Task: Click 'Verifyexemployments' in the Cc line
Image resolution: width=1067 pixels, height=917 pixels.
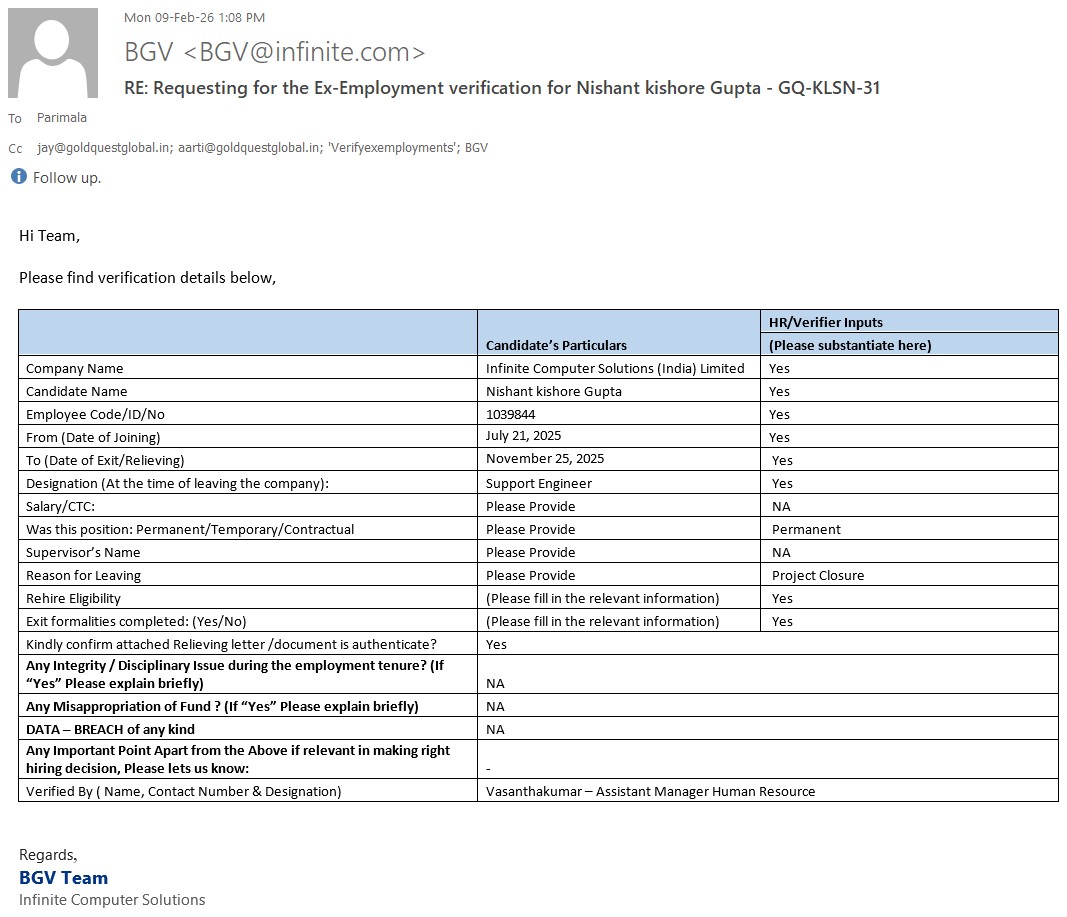Action: coord(393,148)
